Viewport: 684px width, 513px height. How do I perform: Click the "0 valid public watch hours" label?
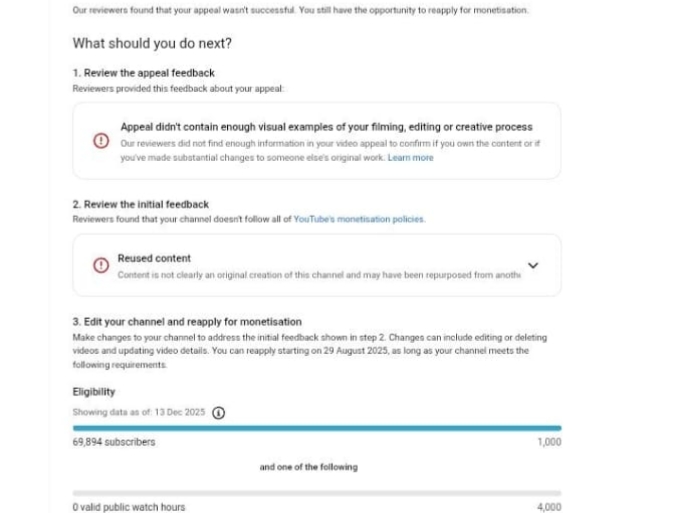coord(129,507)
